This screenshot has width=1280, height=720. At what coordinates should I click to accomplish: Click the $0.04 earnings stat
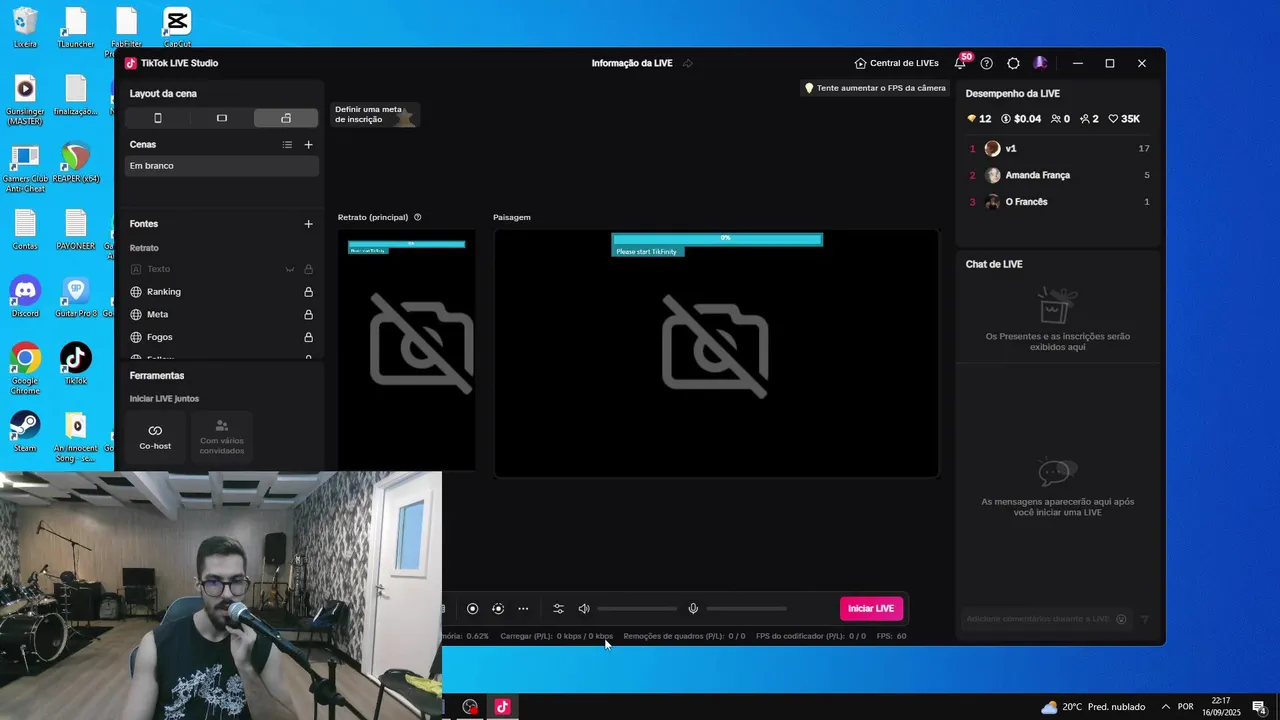pyautogui.click(x=1021, y=119)
